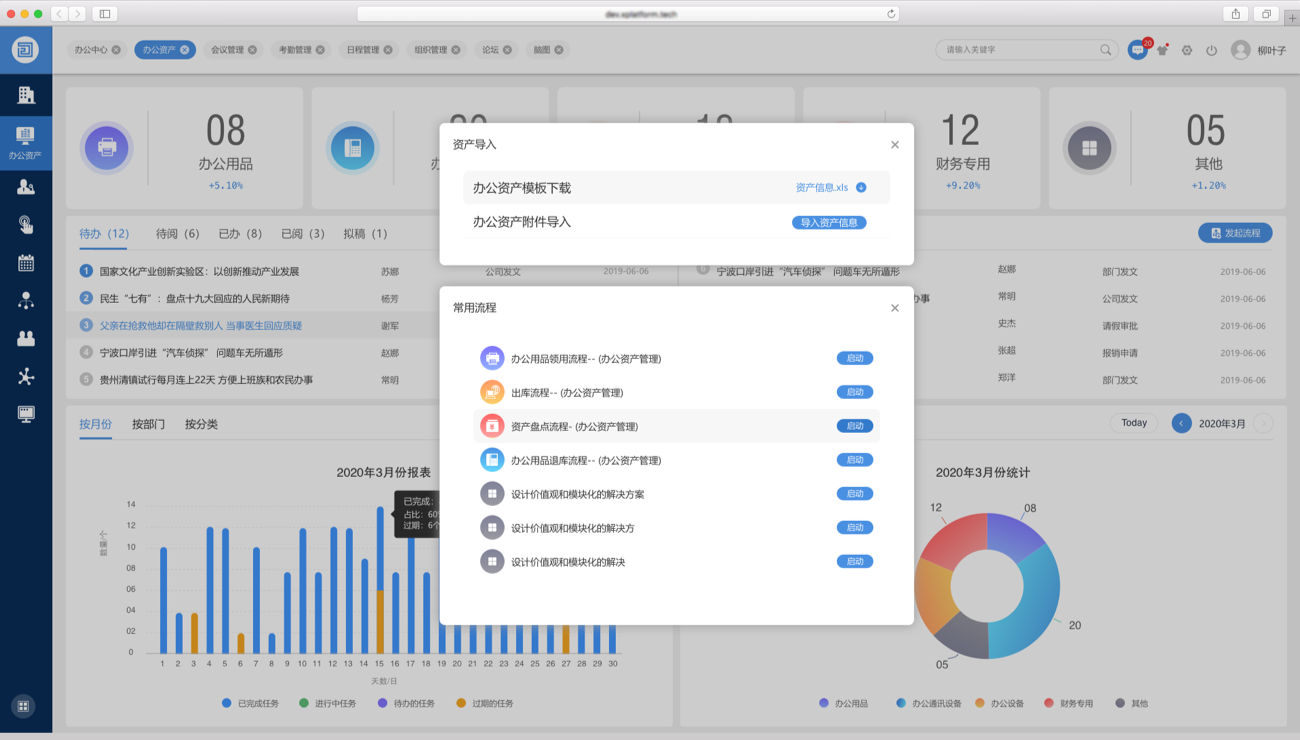
Task: Select the 待阅 (6) tab
Action: coord(177,234)
